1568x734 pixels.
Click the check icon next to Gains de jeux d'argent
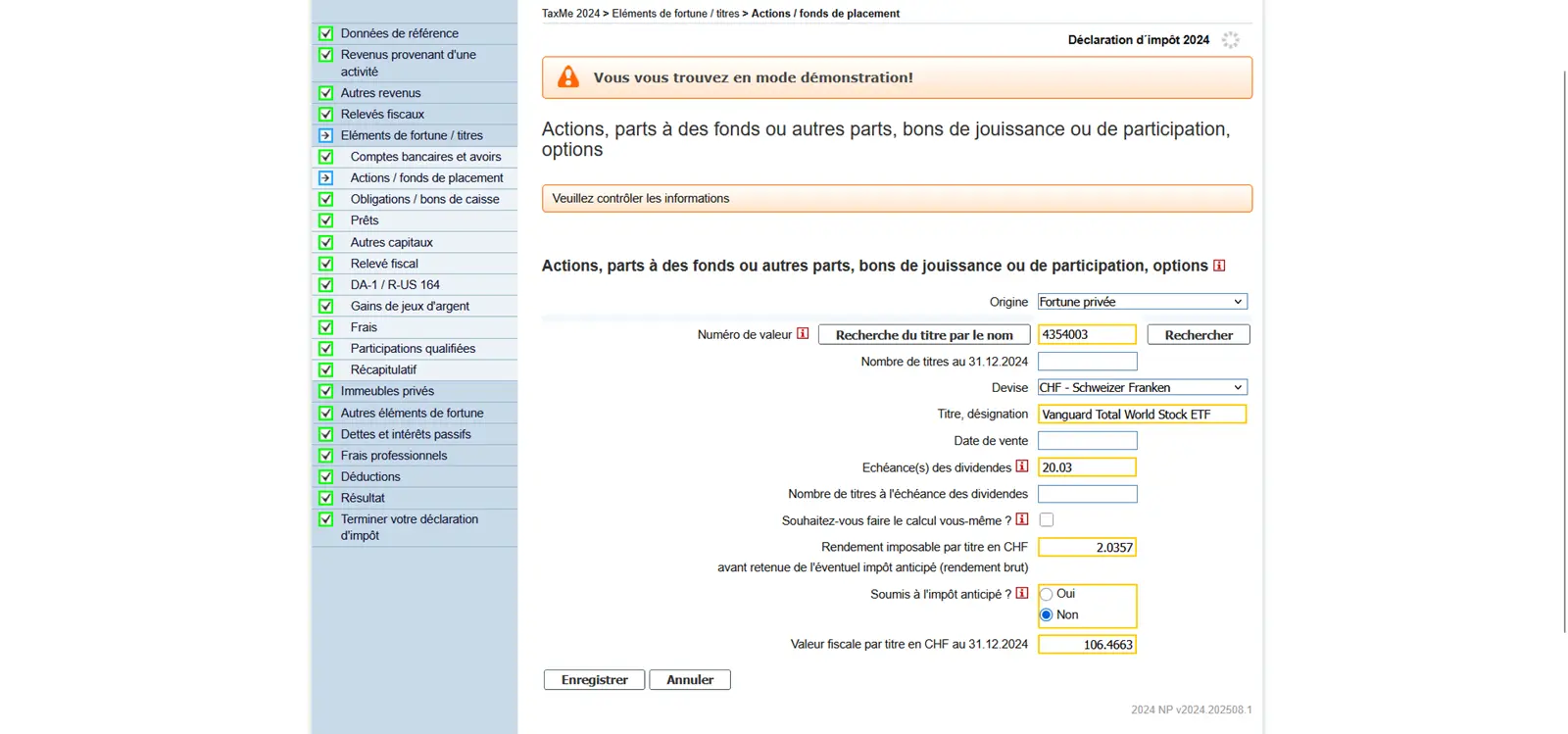326,306
